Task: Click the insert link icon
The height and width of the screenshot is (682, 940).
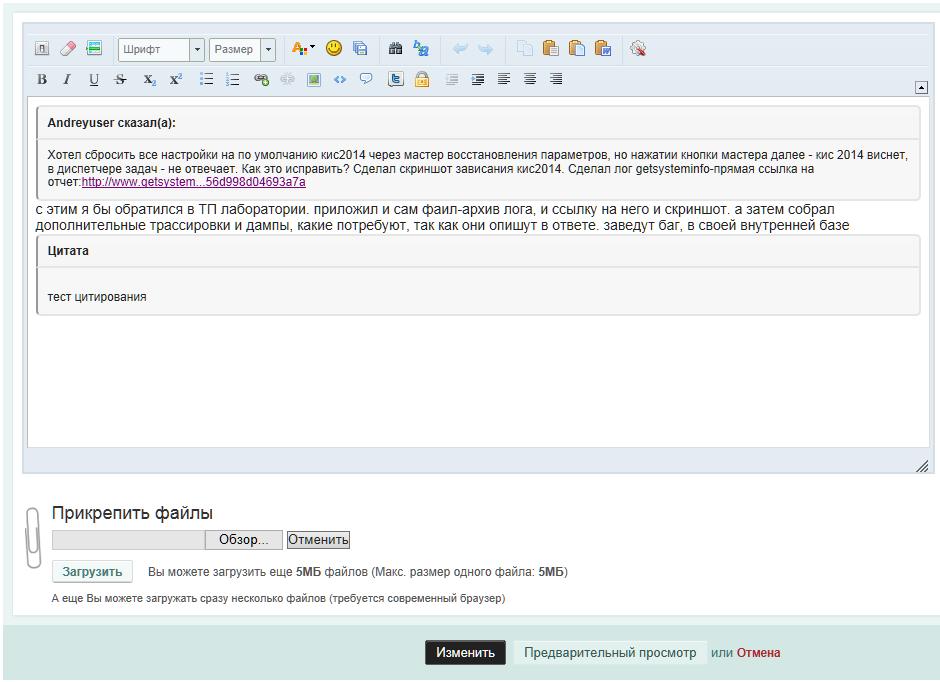Action: tap(261, 80)
